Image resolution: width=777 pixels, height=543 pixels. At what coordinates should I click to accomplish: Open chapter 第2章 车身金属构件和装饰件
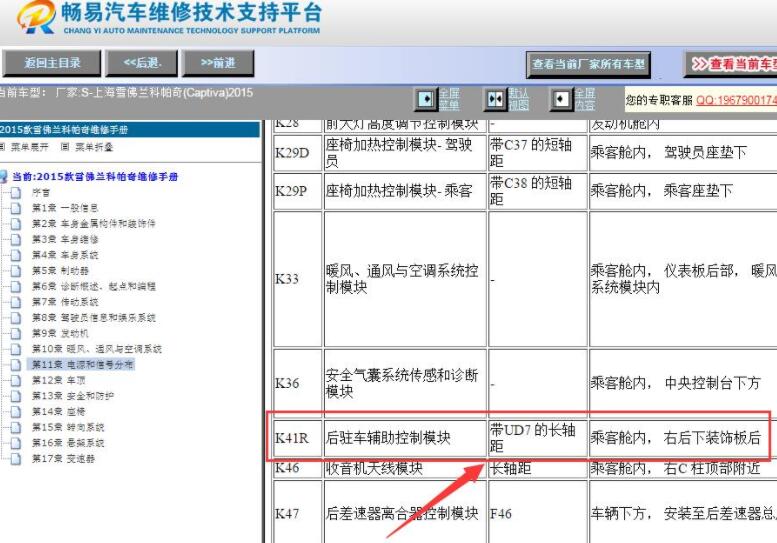94,224
